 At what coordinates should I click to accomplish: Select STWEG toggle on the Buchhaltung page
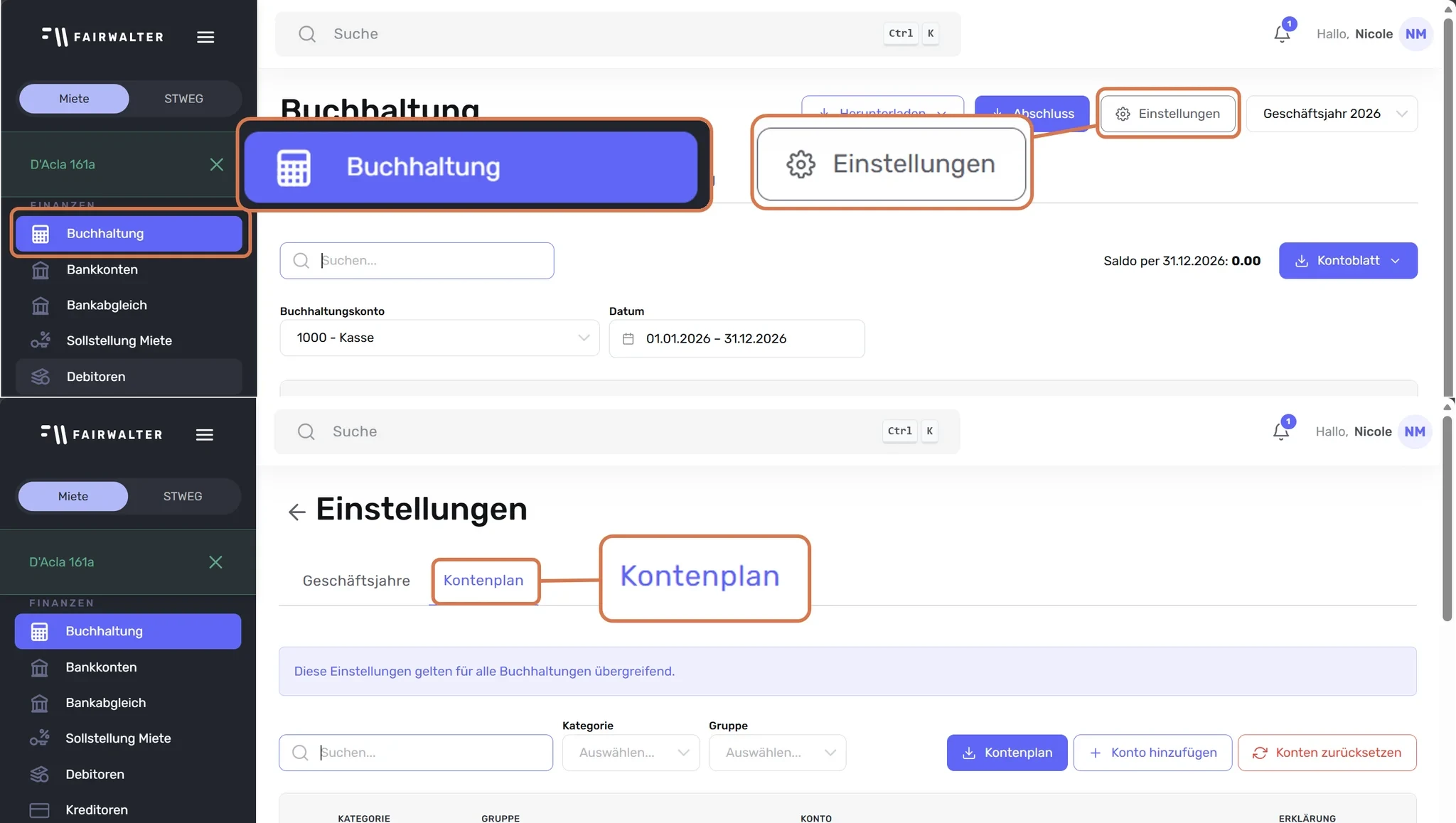(183, 99)
